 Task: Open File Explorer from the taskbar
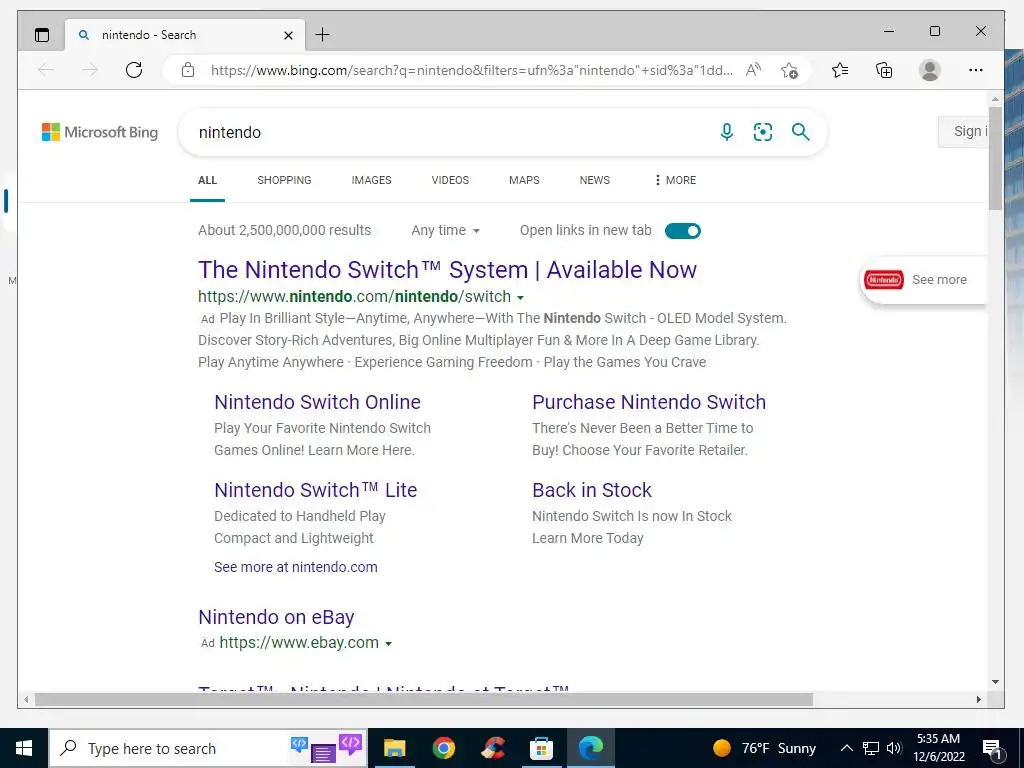pyautogui.click(x=394, y=748)
